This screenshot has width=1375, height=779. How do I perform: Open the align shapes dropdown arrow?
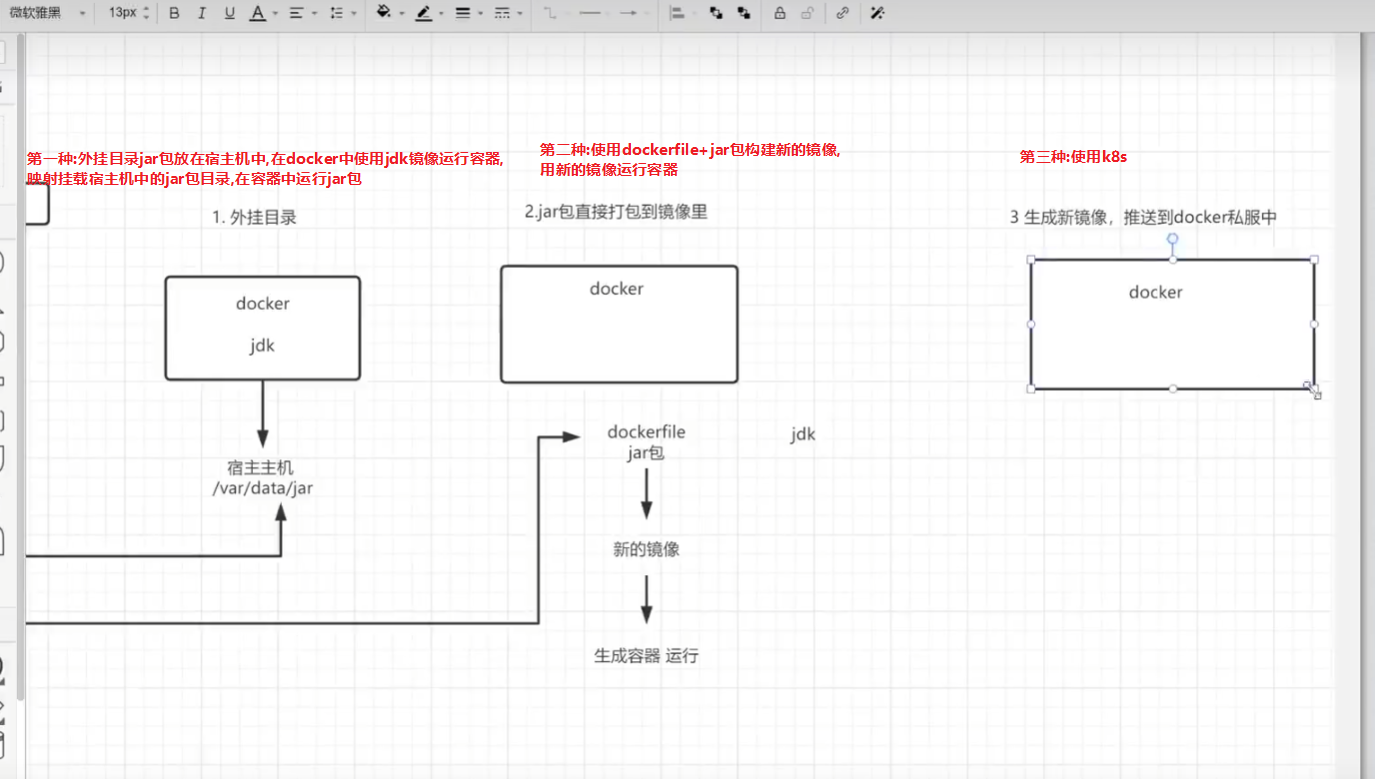[x=694, y=14]
